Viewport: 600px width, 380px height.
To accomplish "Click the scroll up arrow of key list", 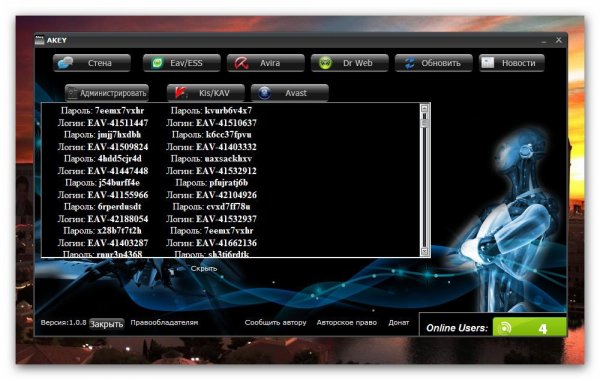I will [424, 108].
